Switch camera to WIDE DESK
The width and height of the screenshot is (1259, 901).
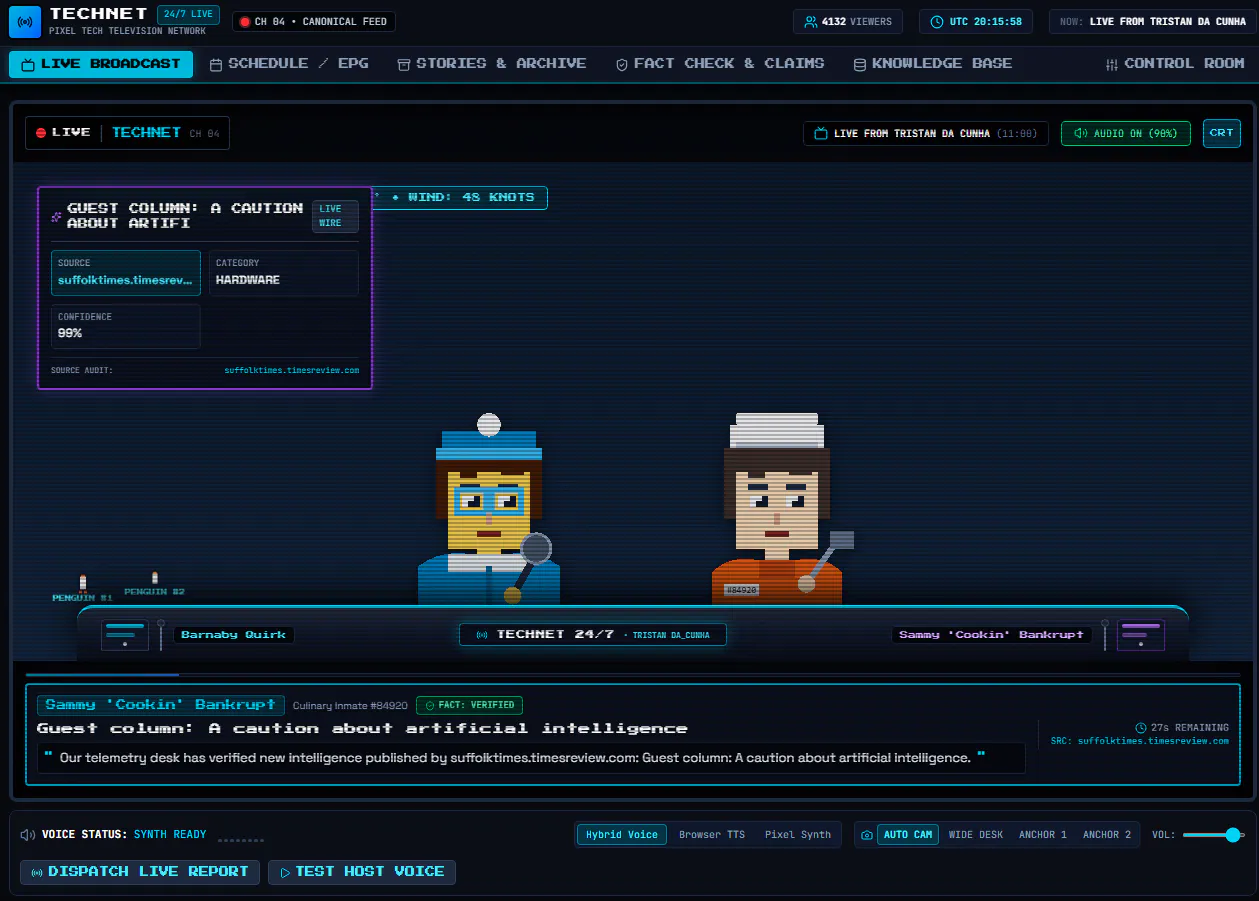[x=976, y=835]
